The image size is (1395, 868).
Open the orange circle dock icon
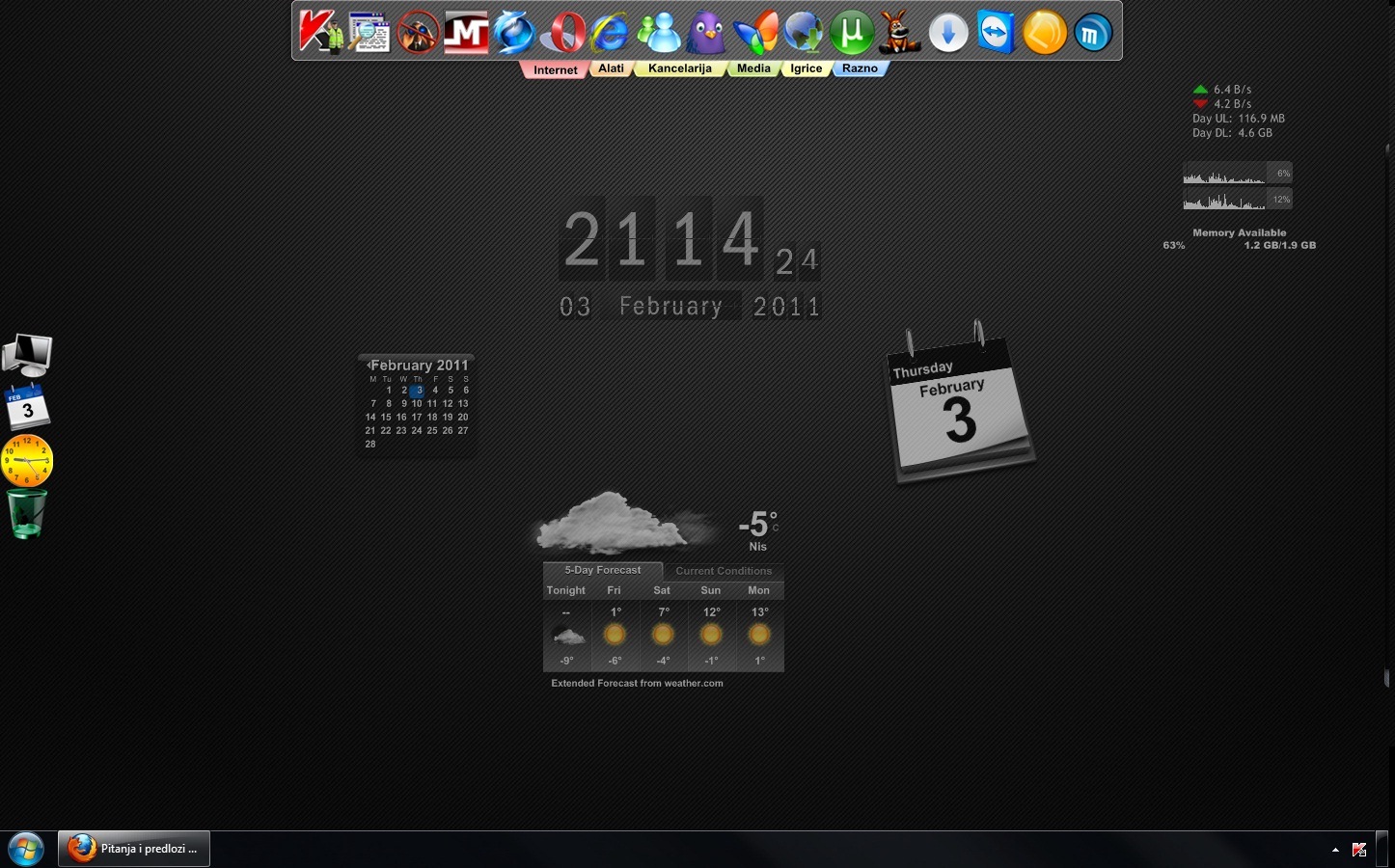tap(1045, 32)
